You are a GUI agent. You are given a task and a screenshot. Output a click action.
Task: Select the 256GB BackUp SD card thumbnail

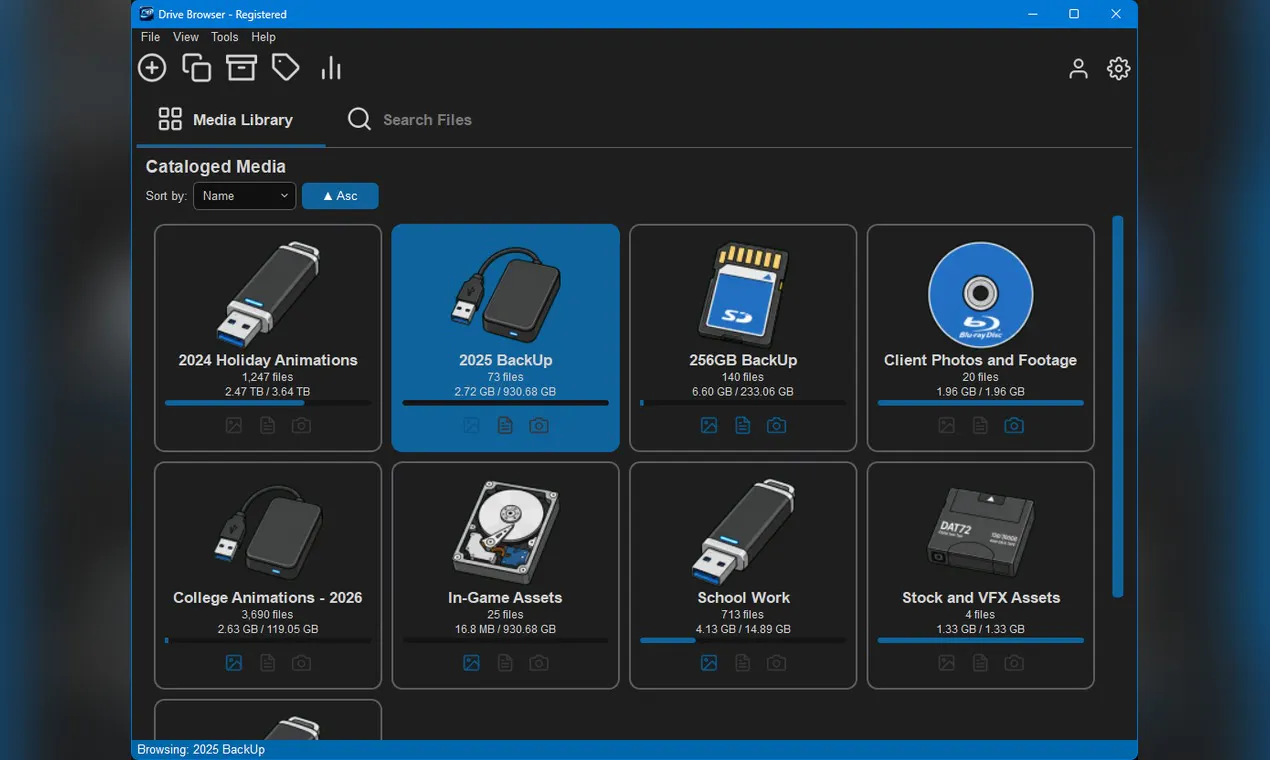[743, 294]
